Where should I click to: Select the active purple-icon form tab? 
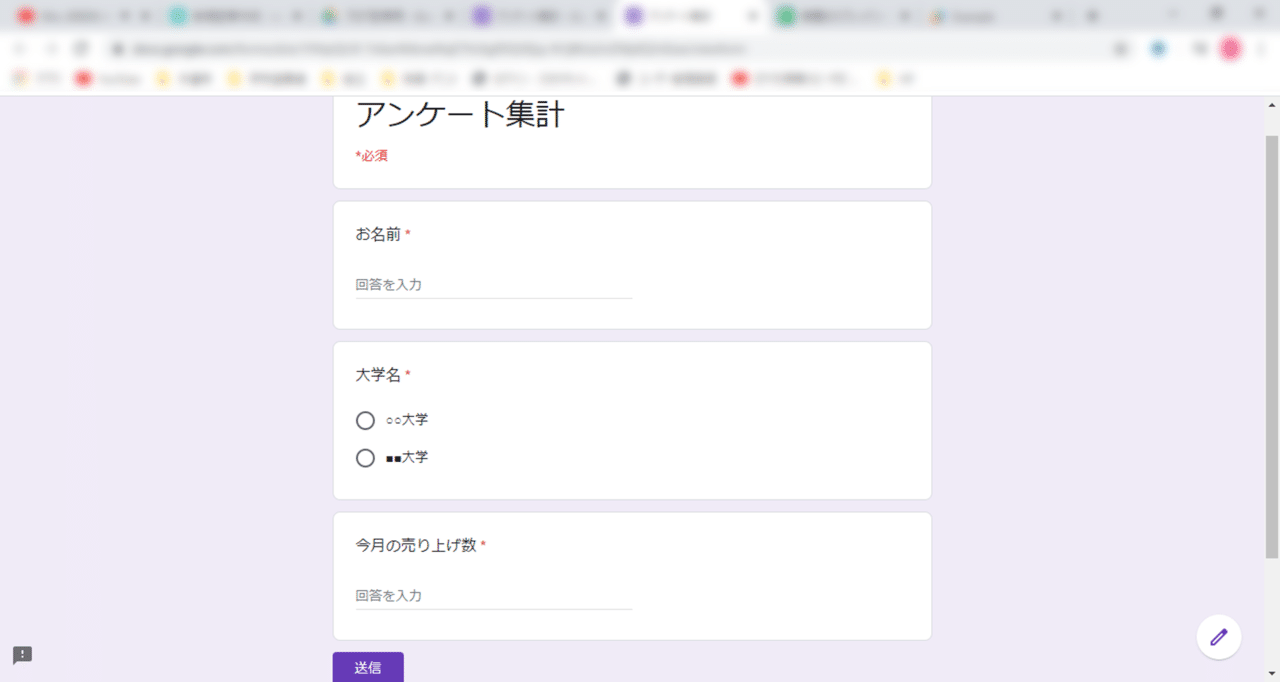690,16
